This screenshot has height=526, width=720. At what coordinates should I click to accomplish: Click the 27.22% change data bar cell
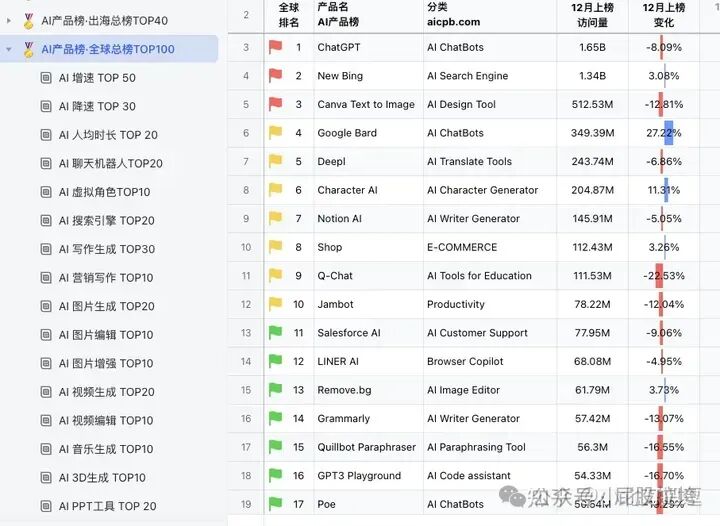coord(664,133)
